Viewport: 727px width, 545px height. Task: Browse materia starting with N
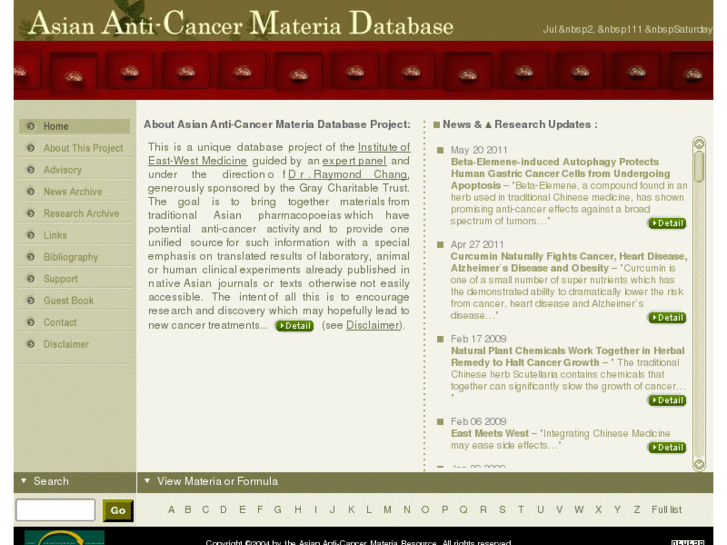tap(407, 510)
